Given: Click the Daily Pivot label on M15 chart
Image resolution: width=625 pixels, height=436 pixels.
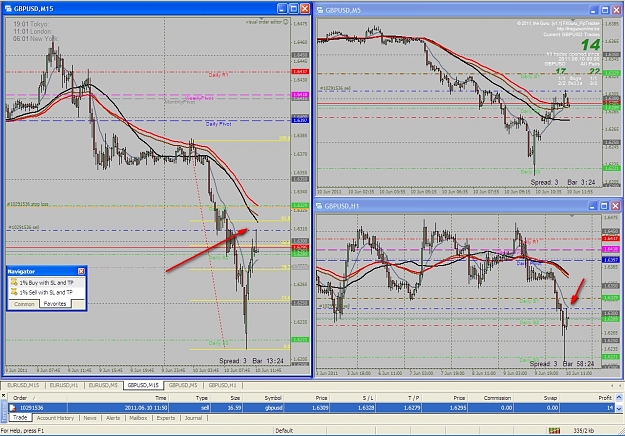Looking at the screenshot, I should [218, 124].
